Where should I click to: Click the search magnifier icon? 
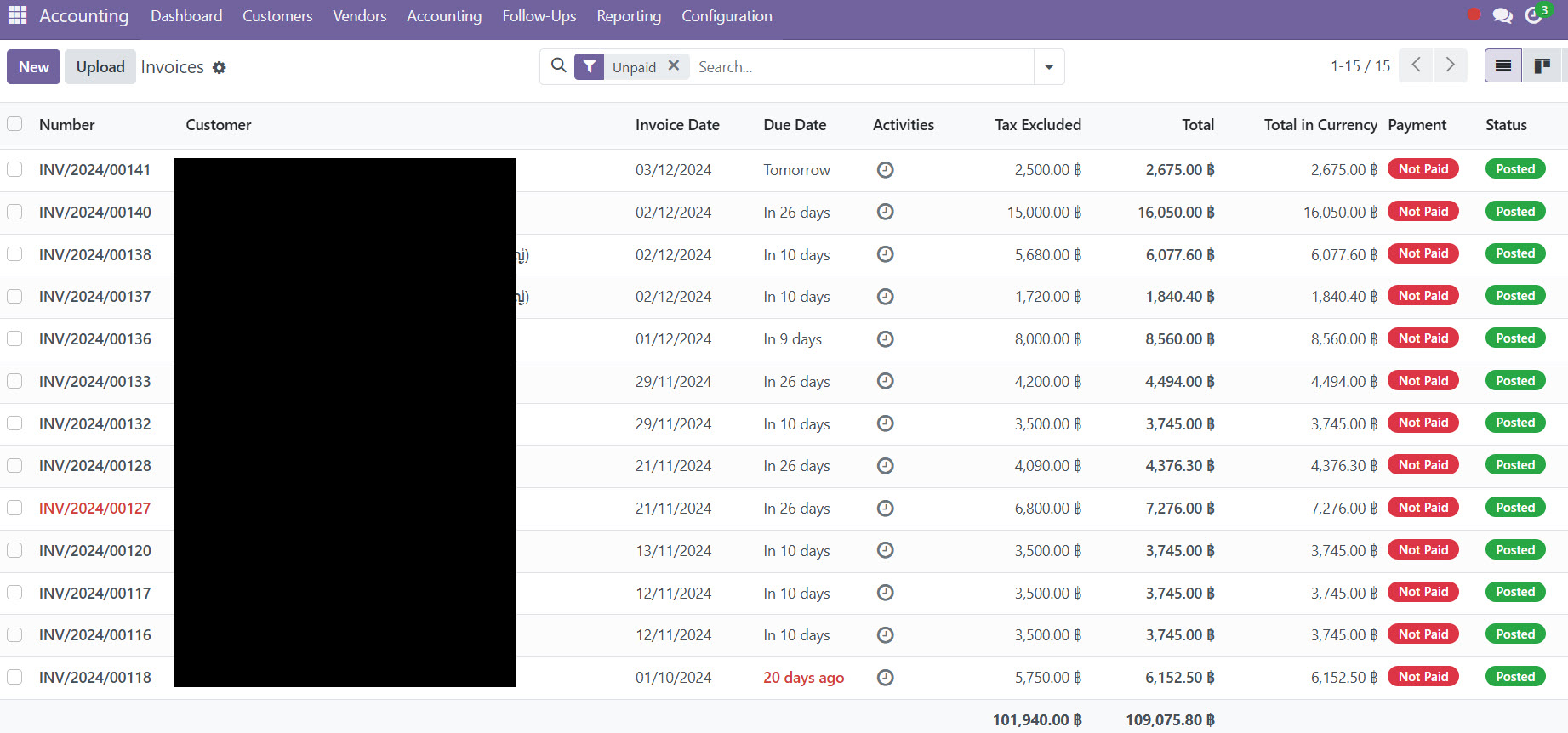pos(558,65)
